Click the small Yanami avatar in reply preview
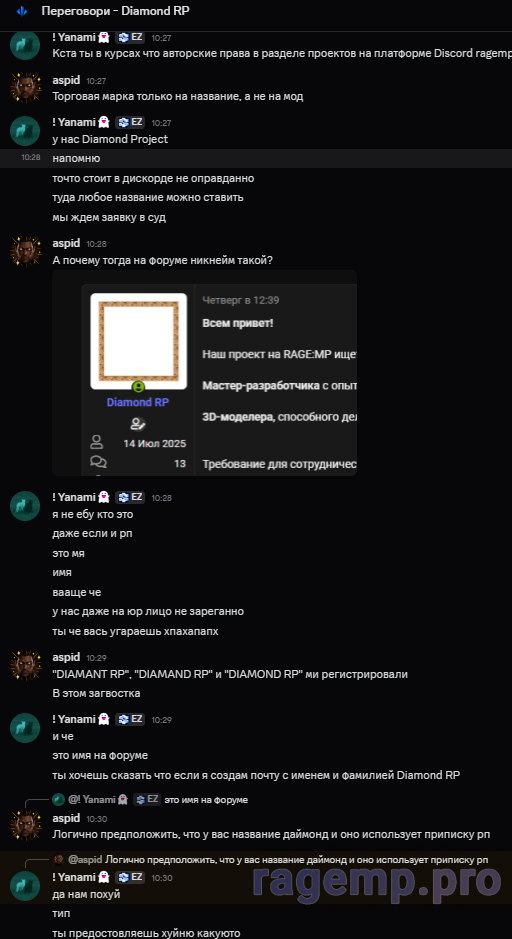Screen dimensions: 512x939 pos(58,799)
